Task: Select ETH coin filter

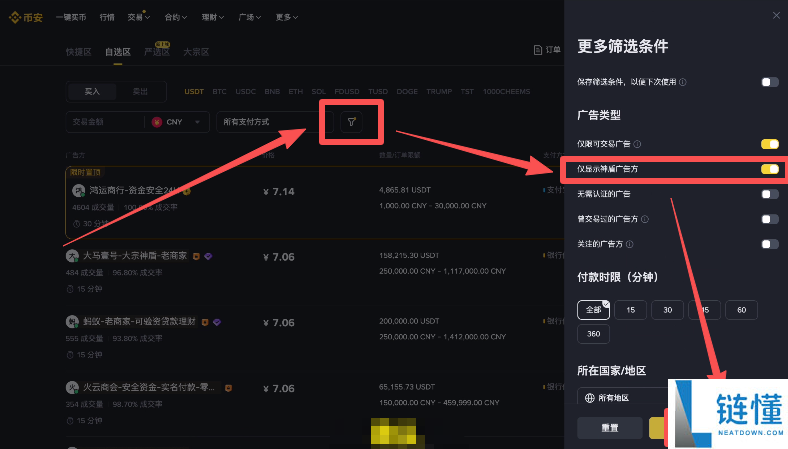Action: point(296,92)
